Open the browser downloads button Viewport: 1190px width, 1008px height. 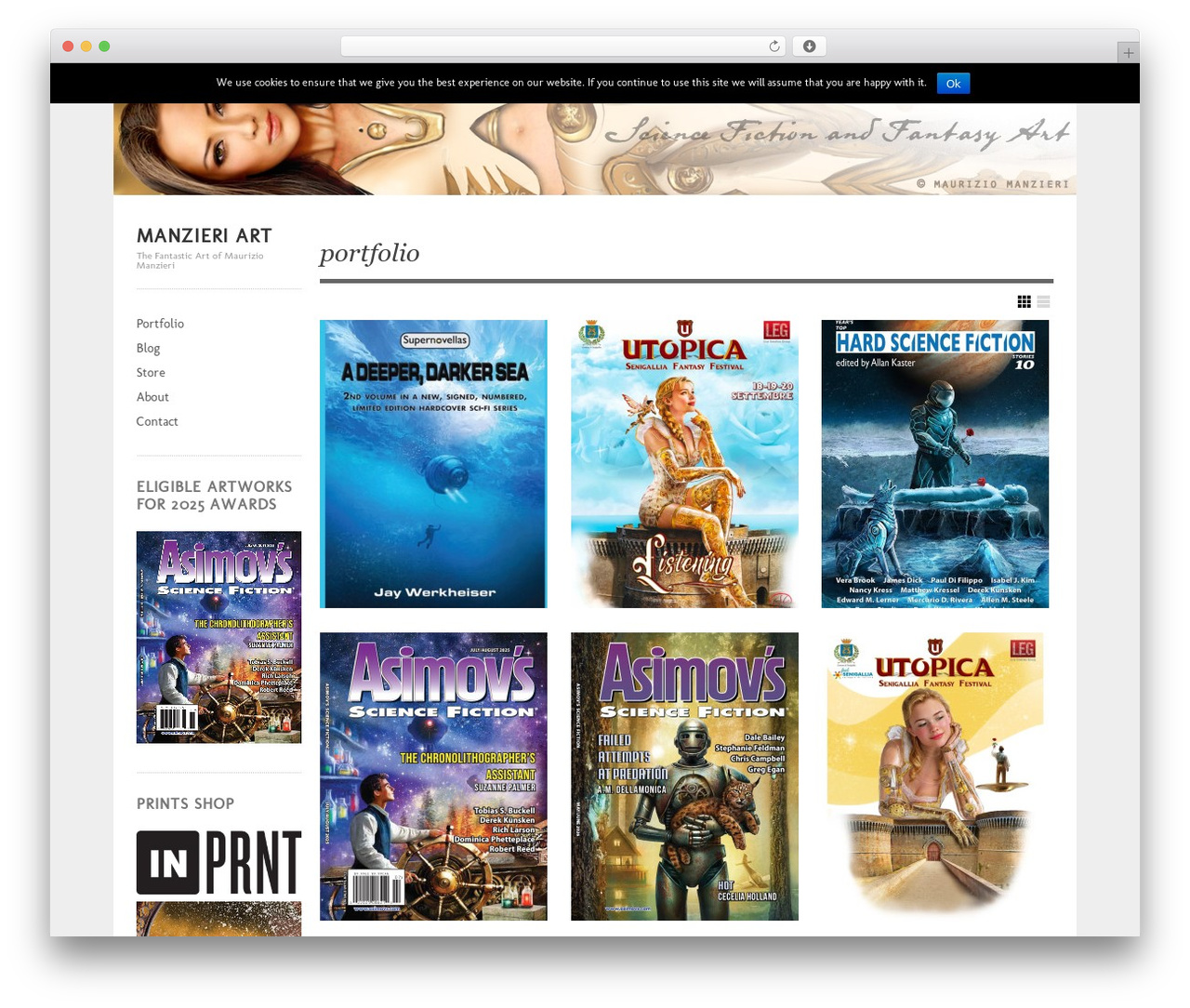point(809,46)
